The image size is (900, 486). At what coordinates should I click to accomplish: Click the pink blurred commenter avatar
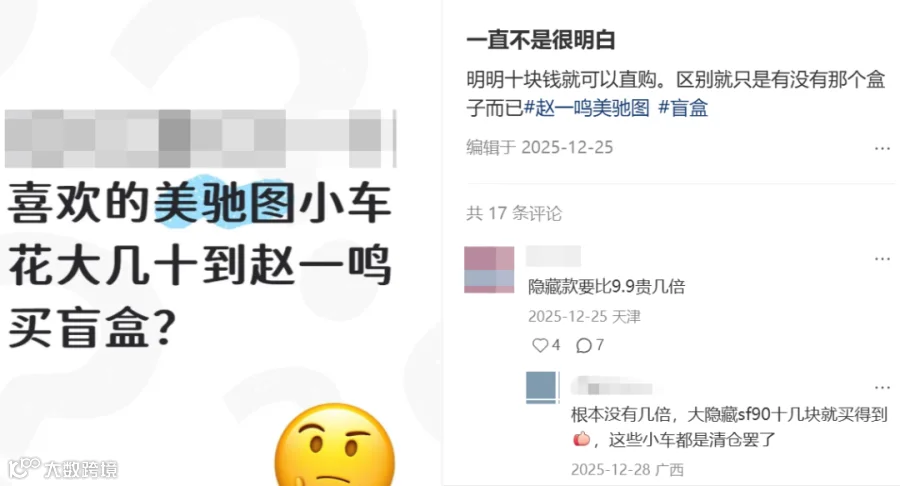[x=489, y=270]
